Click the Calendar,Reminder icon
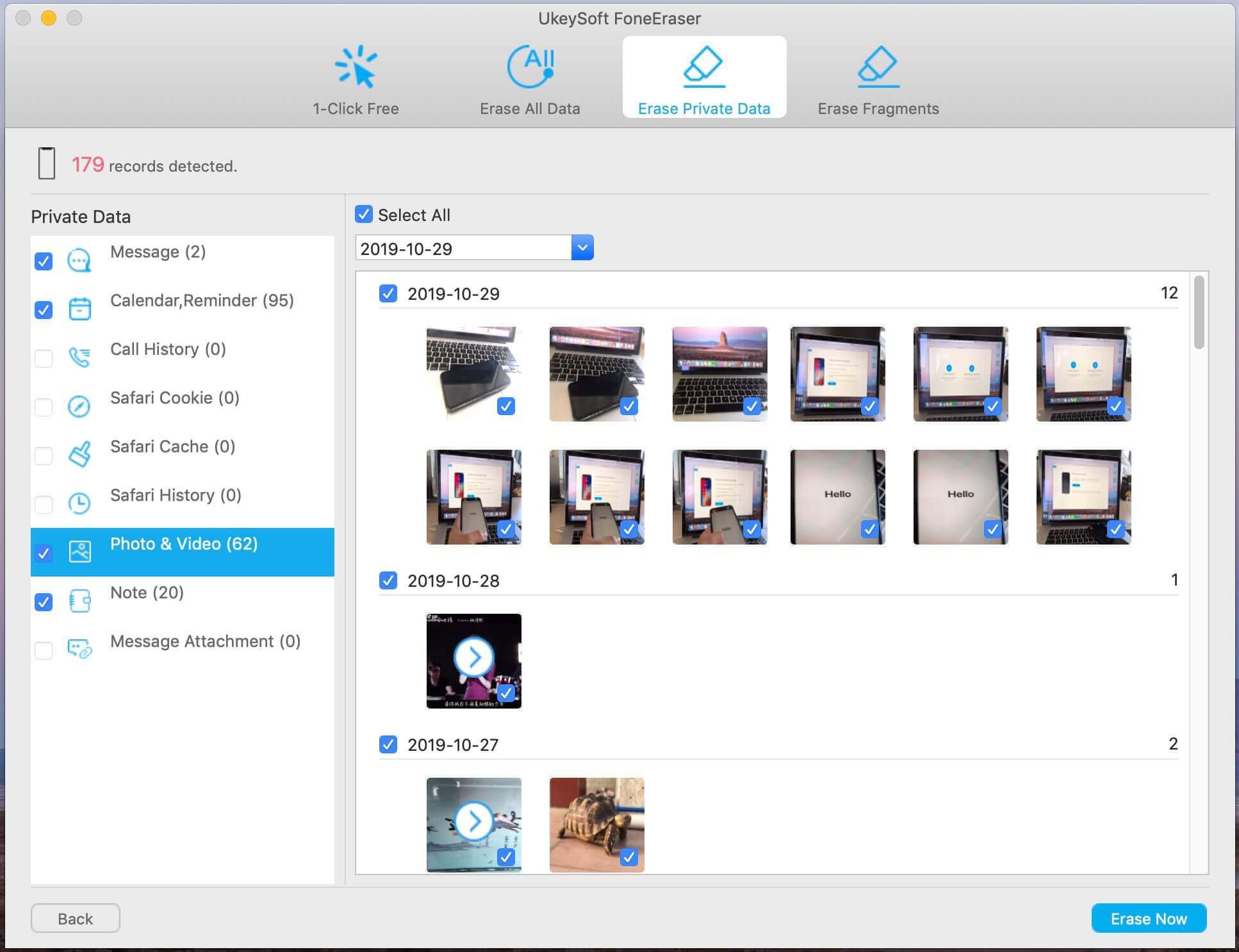Screen dimensions: 1239x952 pos(79,309)
